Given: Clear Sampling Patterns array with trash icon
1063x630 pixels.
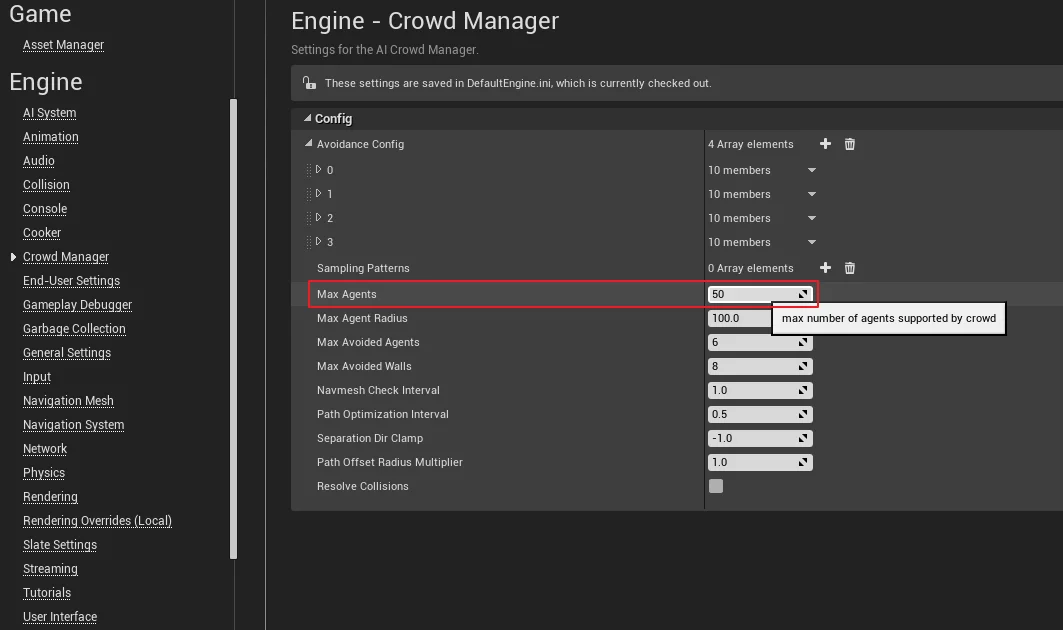Looking at the screenshot, I should click(x=850, y=268).
